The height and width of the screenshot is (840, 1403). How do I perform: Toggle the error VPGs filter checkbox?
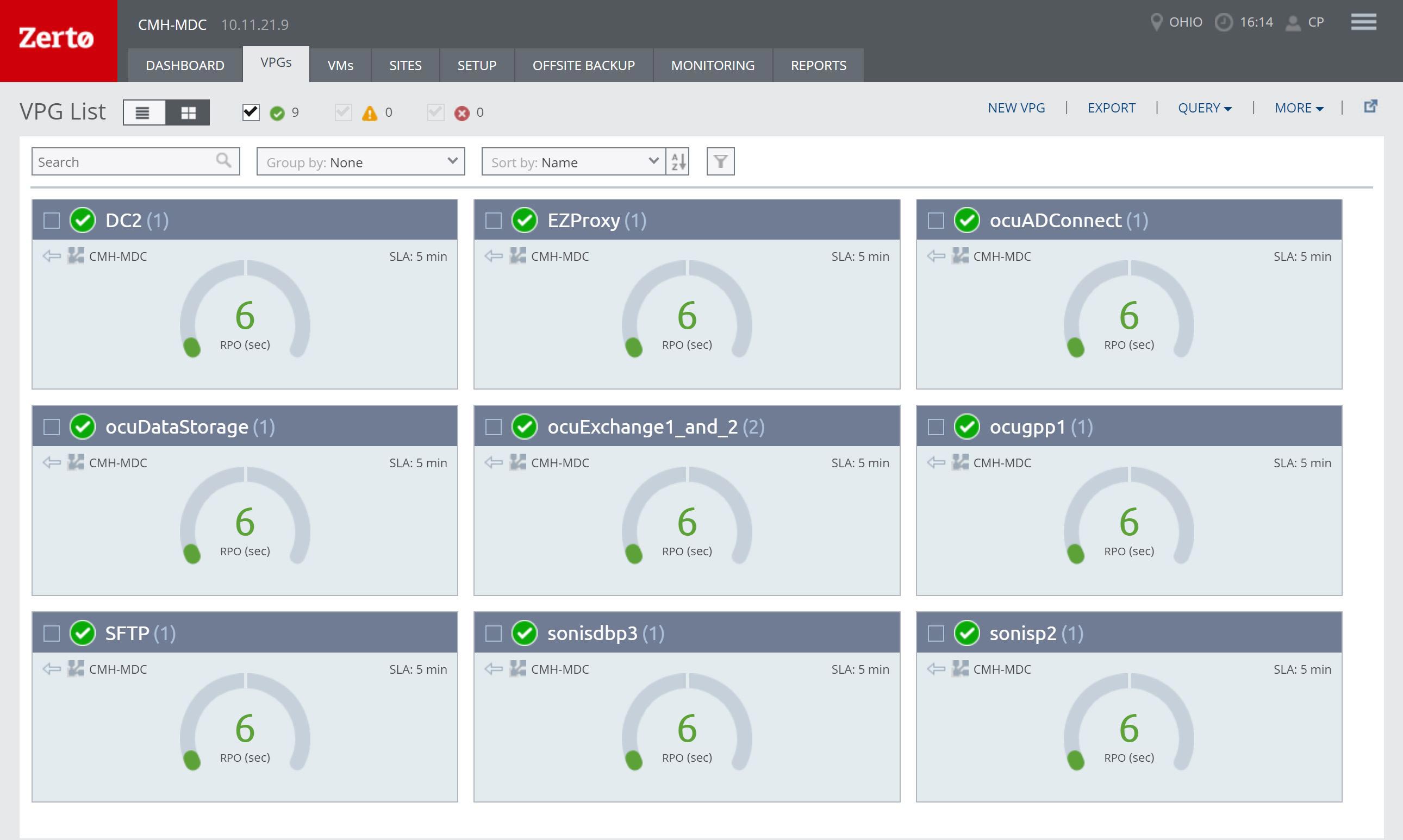point(435,112)
